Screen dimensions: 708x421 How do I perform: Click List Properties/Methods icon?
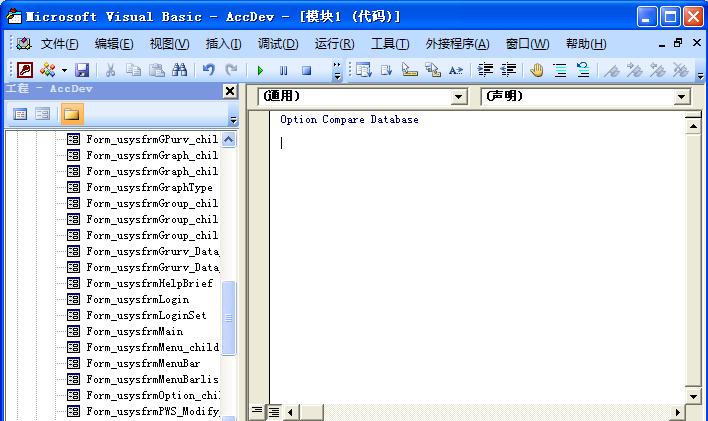click(363, 70)
